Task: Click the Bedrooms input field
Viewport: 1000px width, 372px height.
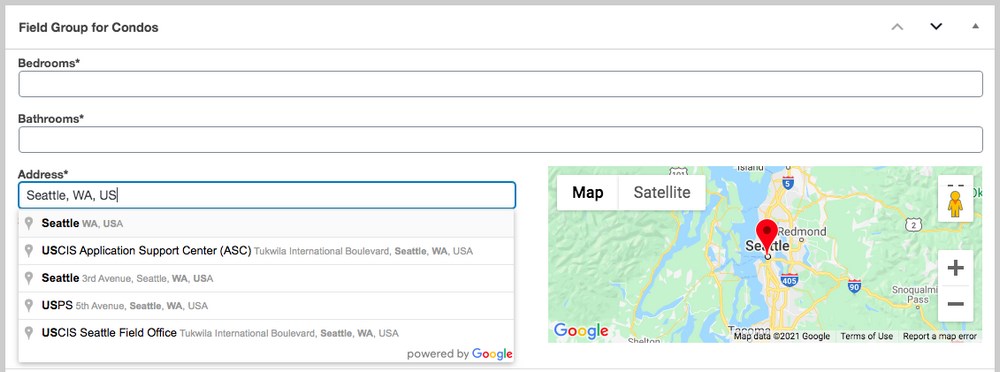Action: point(500,84)
